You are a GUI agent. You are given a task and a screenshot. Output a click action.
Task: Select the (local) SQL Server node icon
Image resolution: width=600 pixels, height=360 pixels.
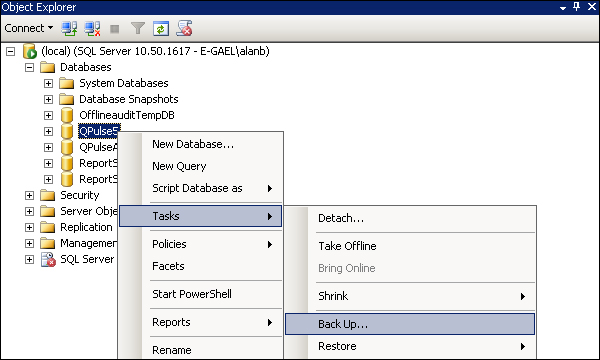coord(29,51)
